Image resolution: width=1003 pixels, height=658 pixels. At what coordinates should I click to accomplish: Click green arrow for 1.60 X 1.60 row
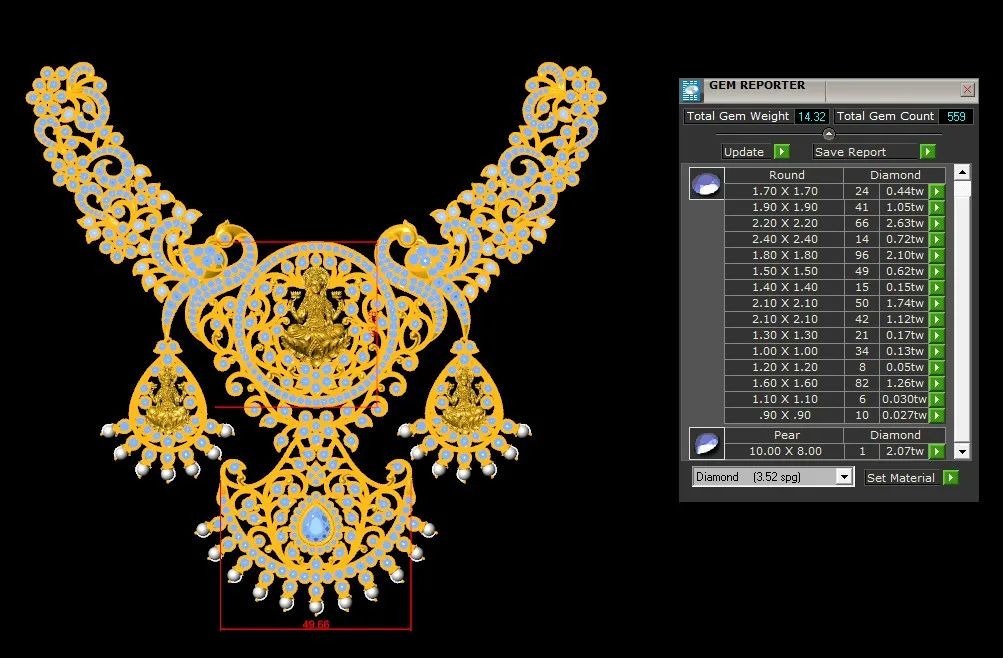[937, 383]
